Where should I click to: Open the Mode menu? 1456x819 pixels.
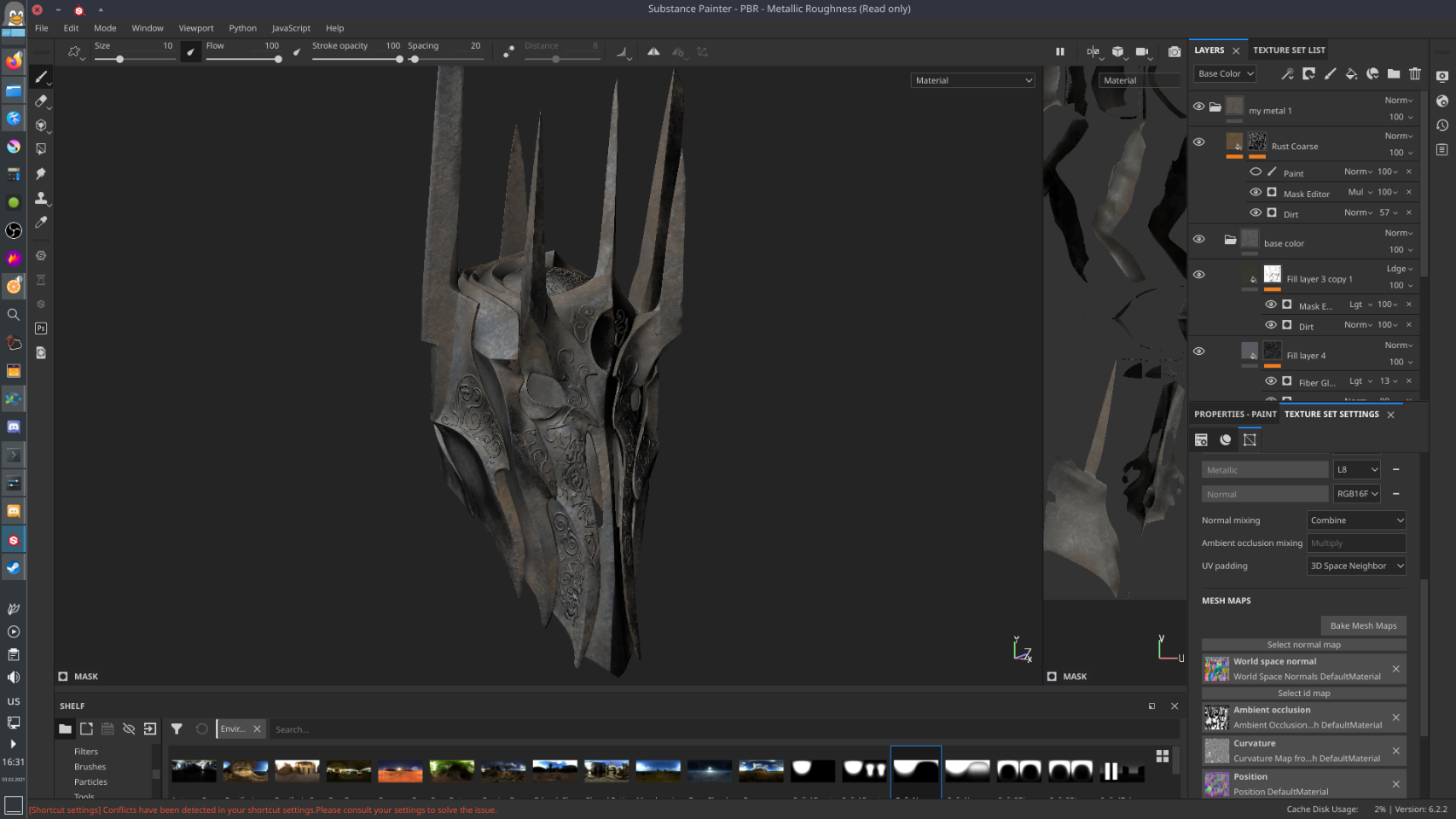tap(105, 28)
